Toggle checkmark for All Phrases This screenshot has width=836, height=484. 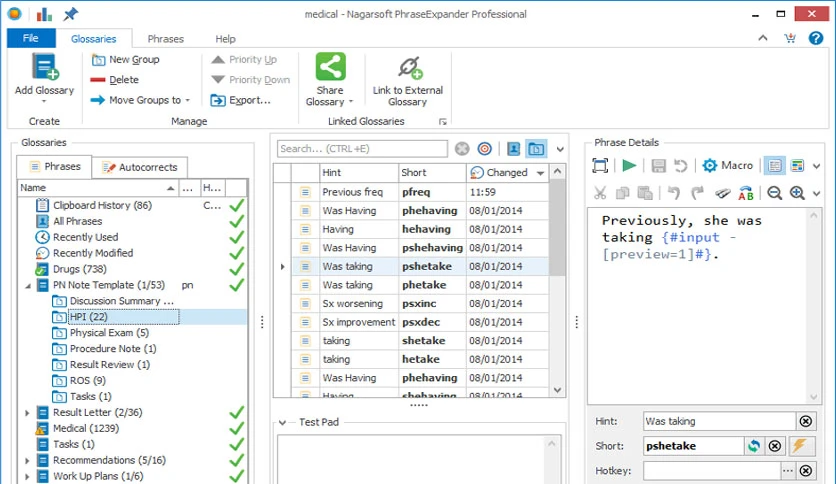237,221
